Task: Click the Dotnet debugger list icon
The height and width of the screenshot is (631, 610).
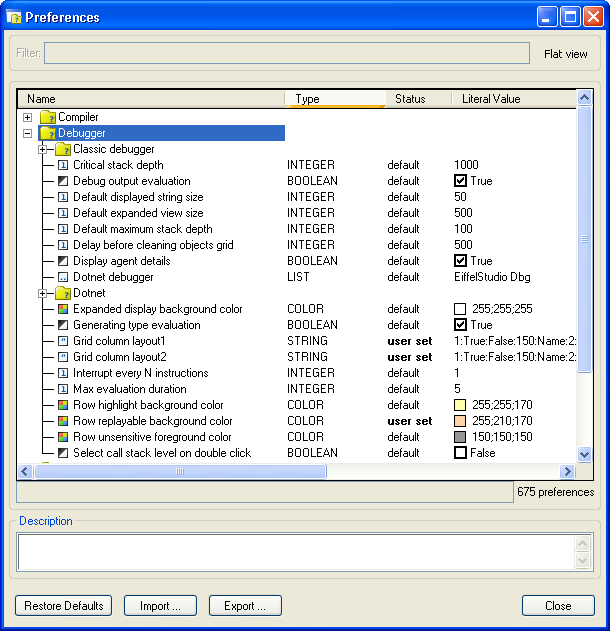Action: point(63,277)
